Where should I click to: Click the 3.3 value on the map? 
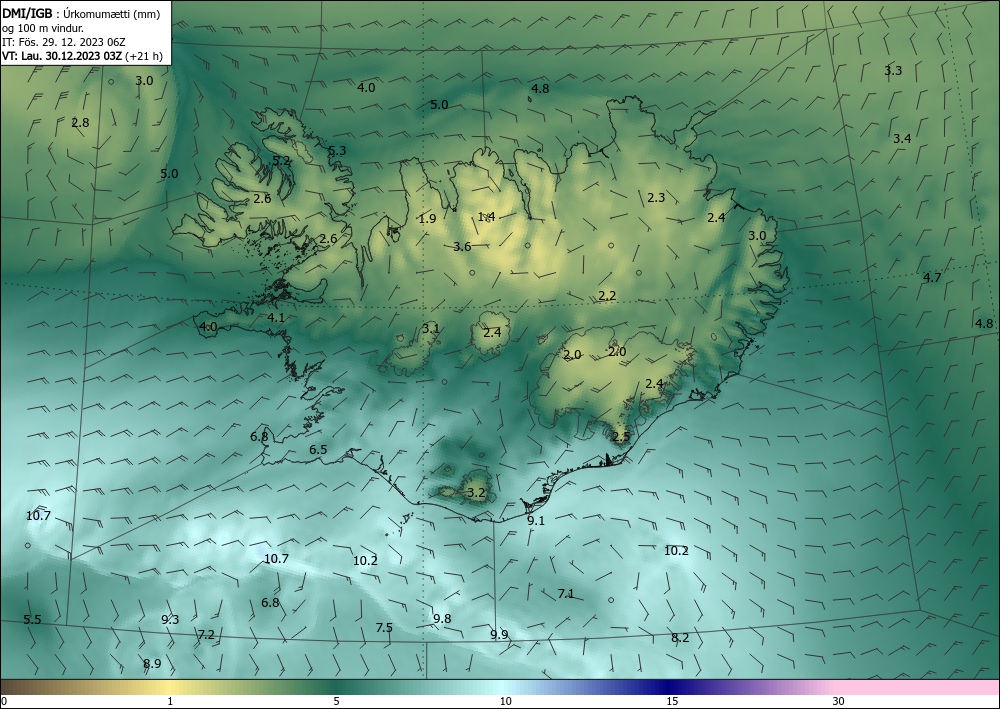tap(893, 71)
